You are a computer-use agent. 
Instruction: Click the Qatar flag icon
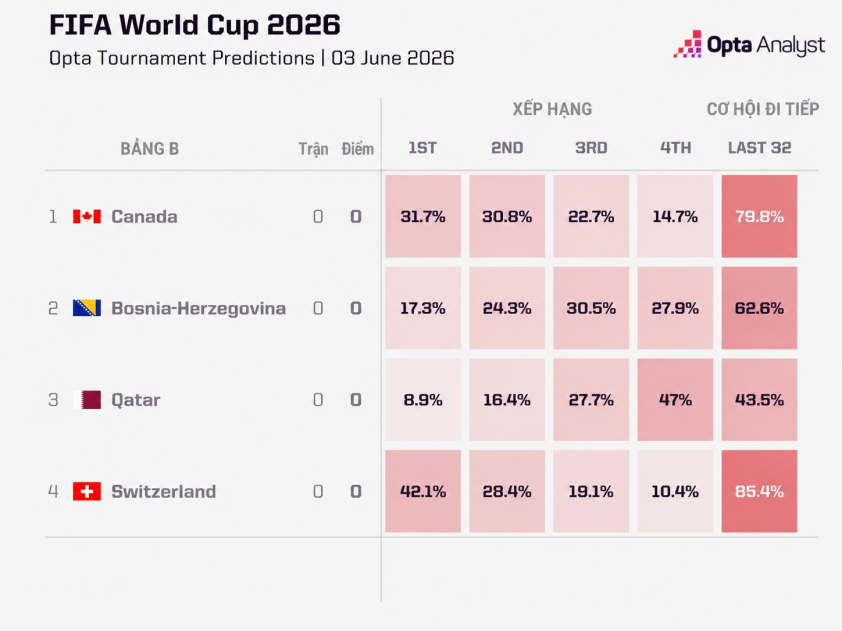(87, 400)
